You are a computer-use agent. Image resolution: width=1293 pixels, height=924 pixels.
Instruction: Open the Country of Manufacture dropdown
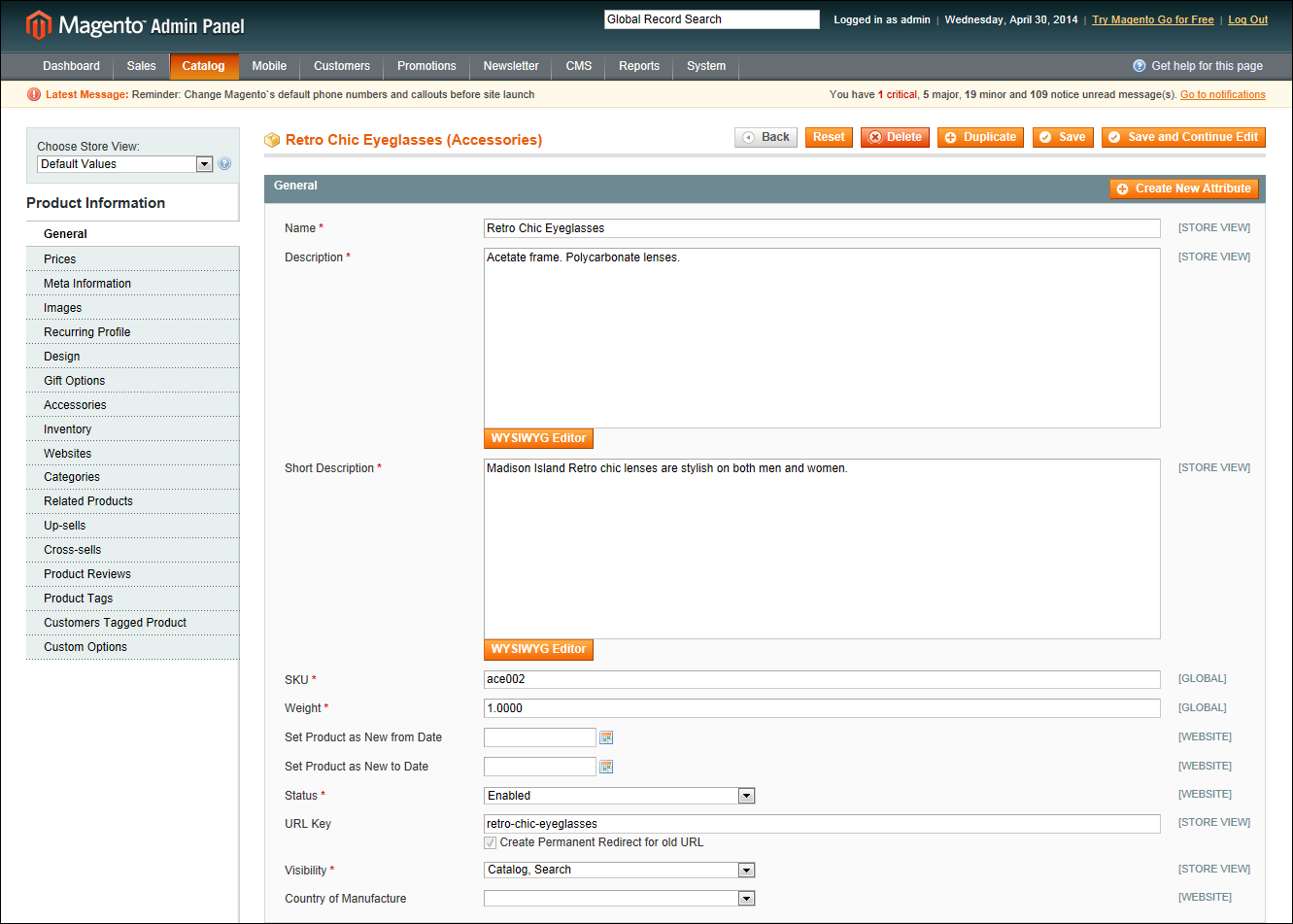point(620,899)
